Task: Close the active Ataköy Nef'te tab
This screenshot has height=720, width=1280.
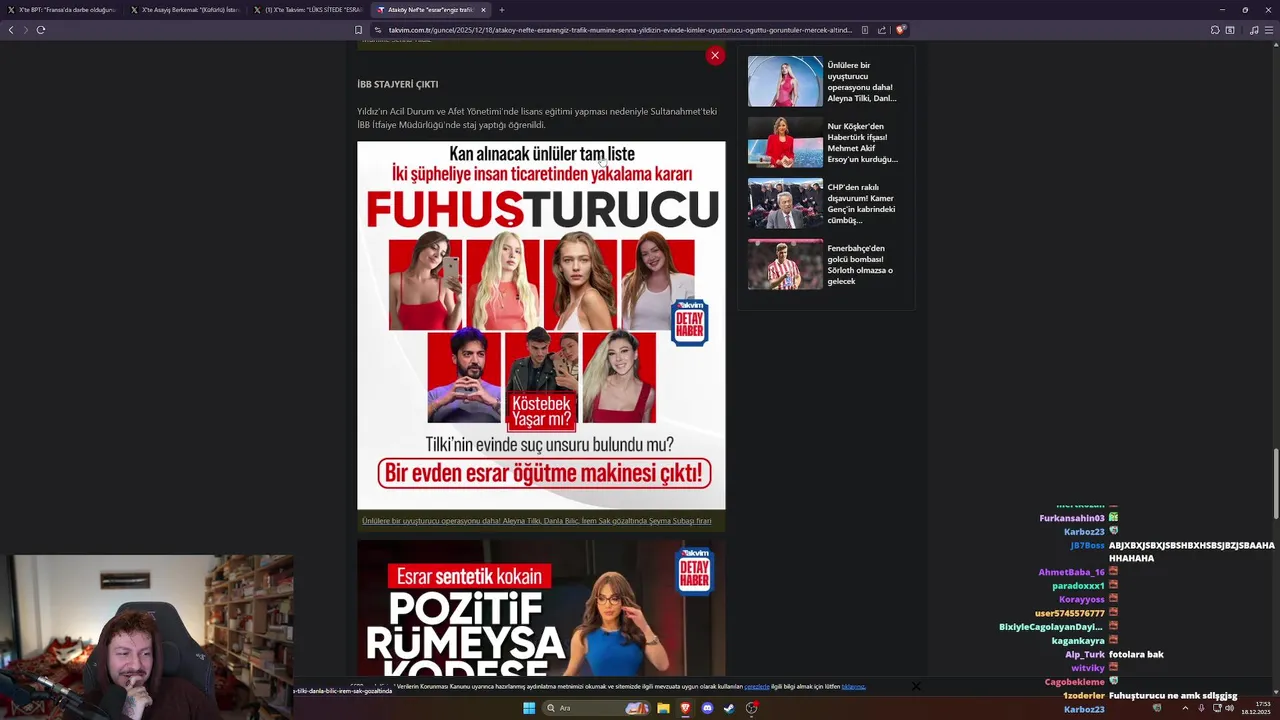Action: [483, 10]
